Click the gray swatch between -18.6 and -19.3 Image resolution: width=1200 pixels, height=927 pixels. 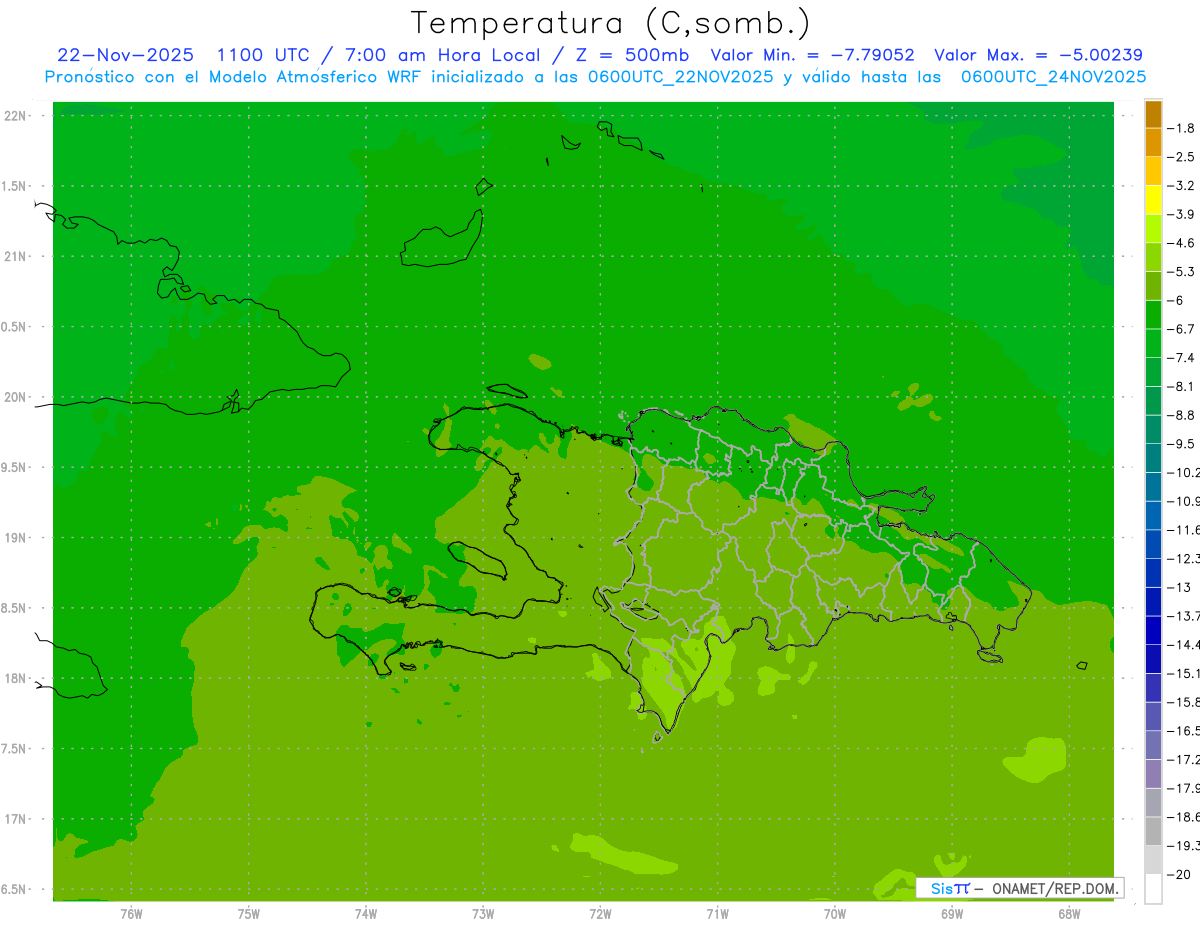[1153, 831]
